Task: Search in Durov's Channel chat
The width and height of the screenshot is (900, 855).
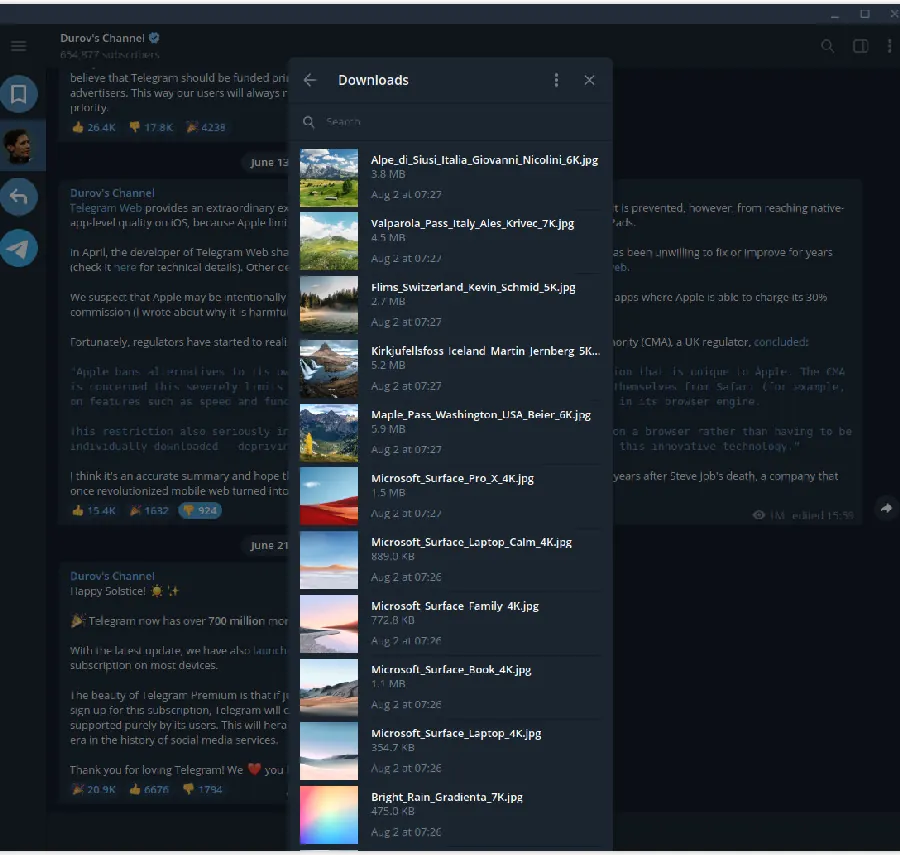Action: click(x=827, y=46)
